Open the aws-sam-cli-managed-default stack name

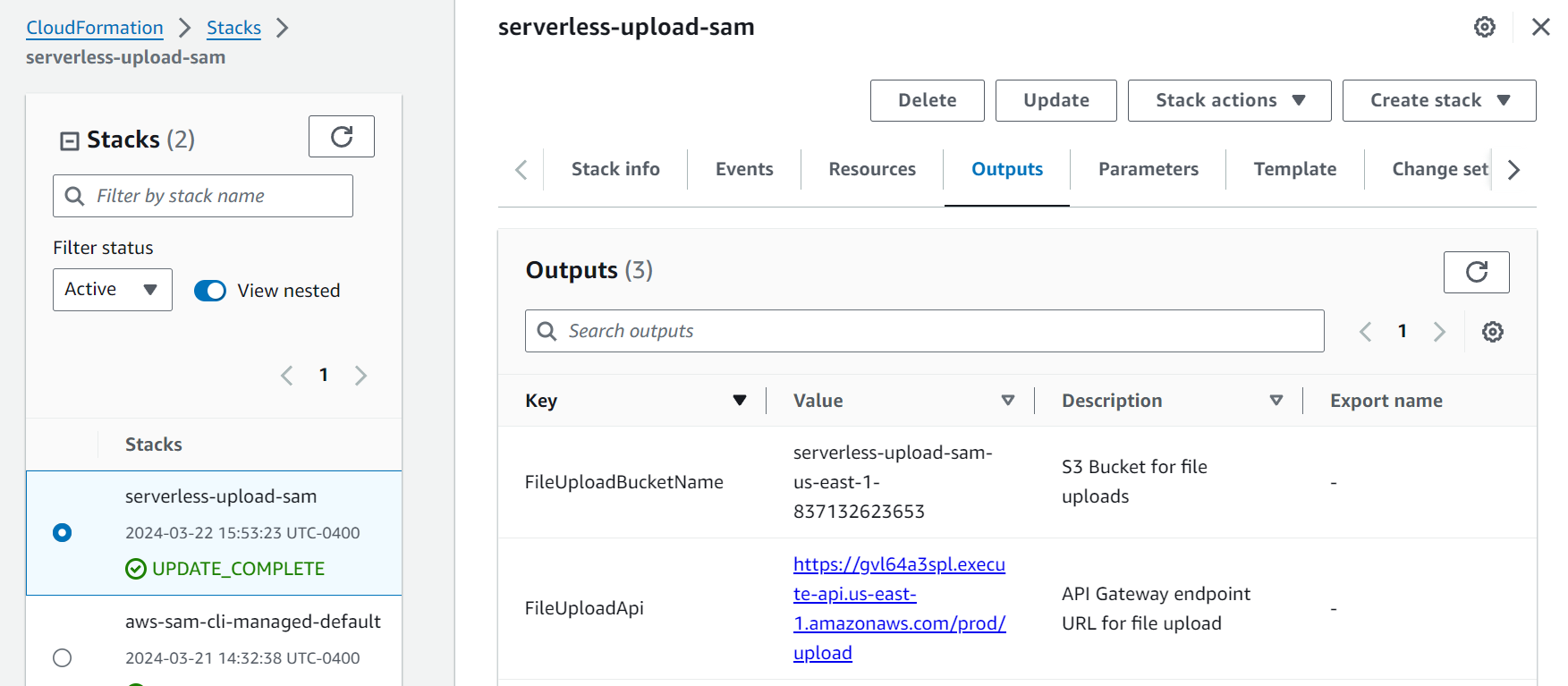pyautogui.click(x=253, y=622)
